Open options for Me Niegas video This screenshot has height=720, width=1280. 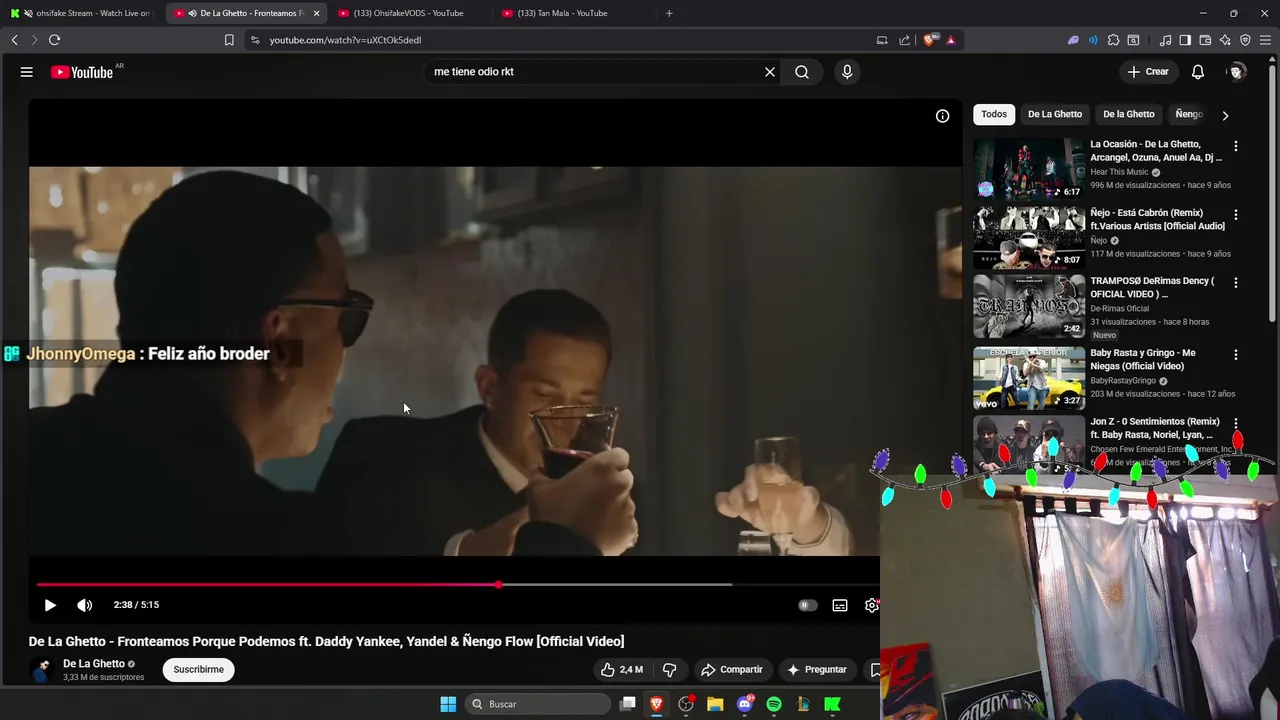[x=1236, y=355]
